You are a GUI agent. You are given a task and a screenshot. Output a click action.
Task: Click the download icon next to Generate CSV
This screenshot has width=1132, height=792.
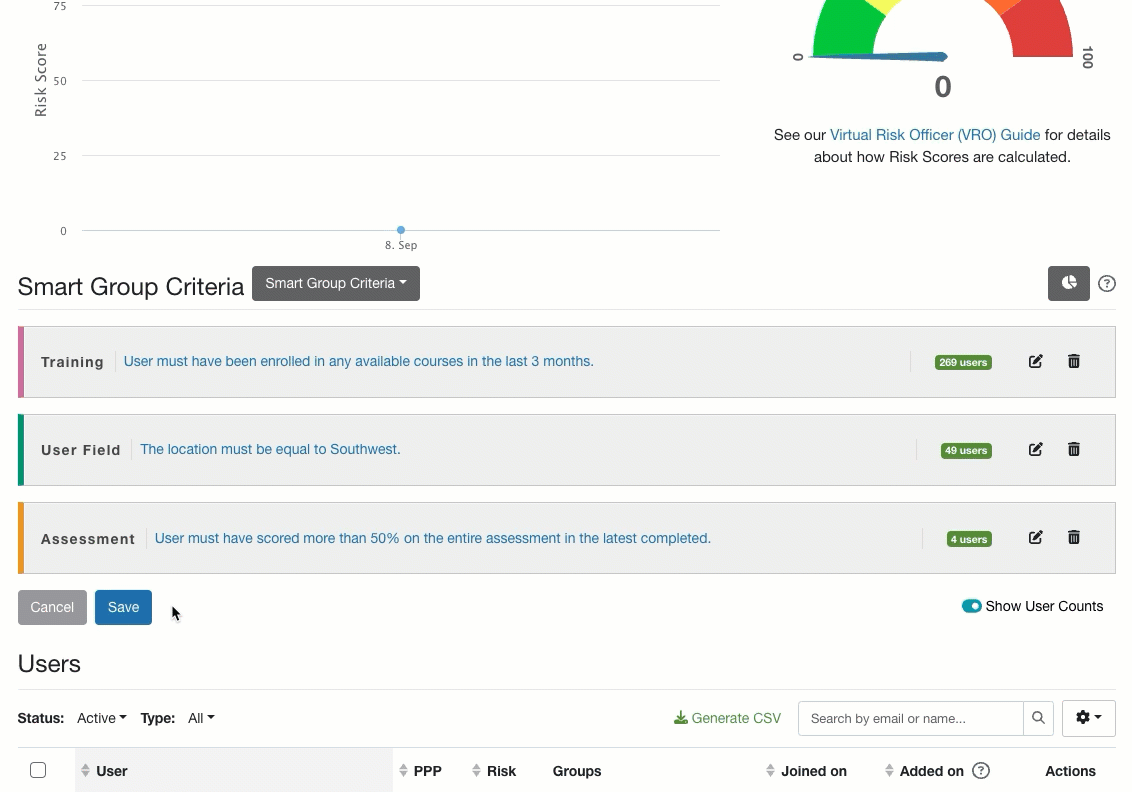tap(681, 717)
